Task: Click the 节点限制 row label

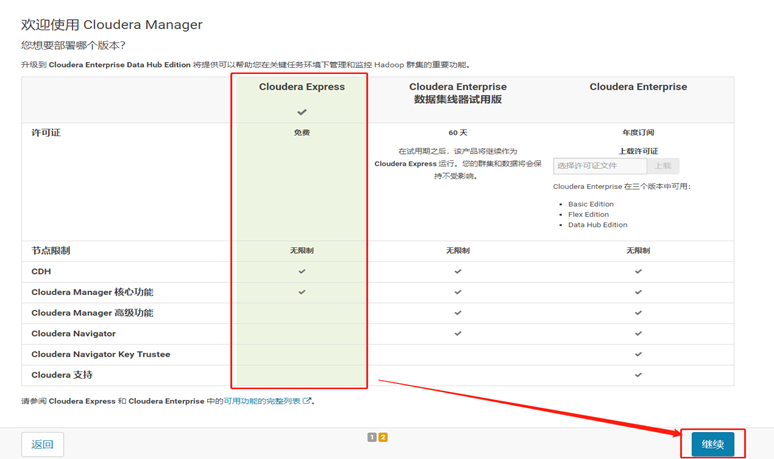Action: [51, 251]
